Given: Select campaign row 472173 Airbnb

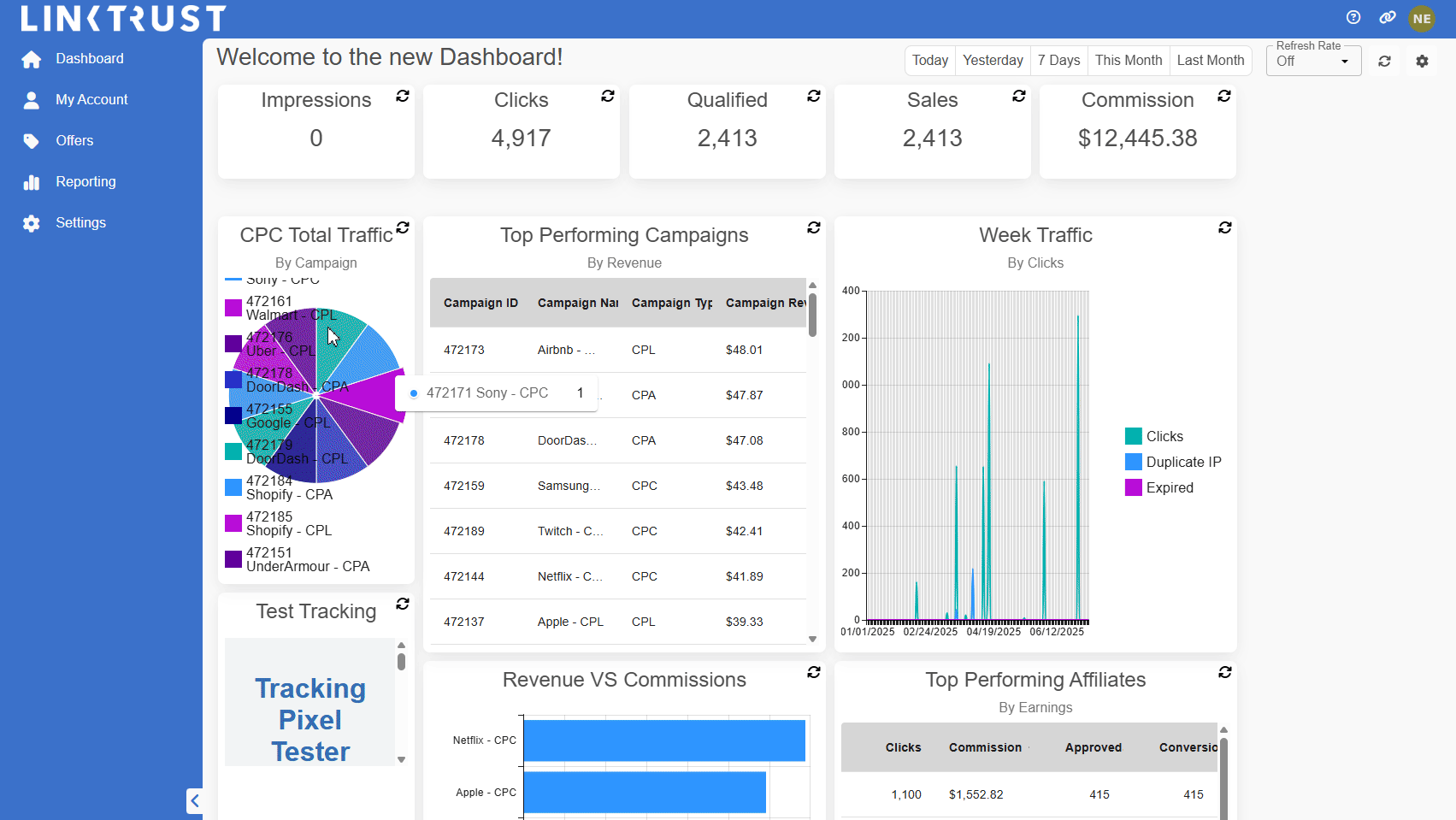Looking at the screenshot, I should (x=618, y=350).
